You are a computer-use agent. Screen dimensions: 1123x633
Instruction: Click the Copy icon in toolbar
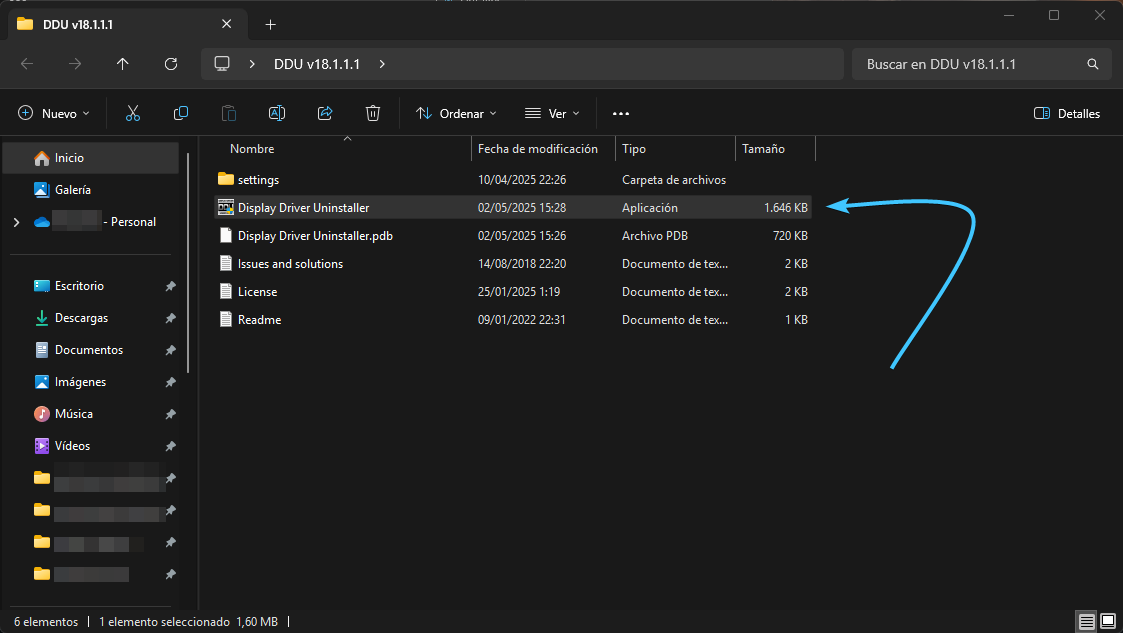tap(181, 113)
